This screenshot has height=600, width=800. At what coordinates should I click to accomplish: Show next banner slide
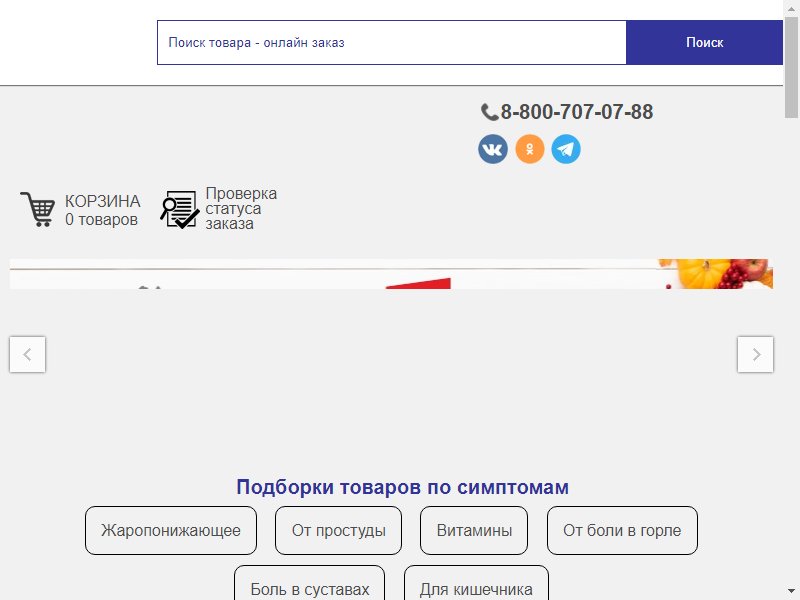pyautogui.click(x=755, y=354)
